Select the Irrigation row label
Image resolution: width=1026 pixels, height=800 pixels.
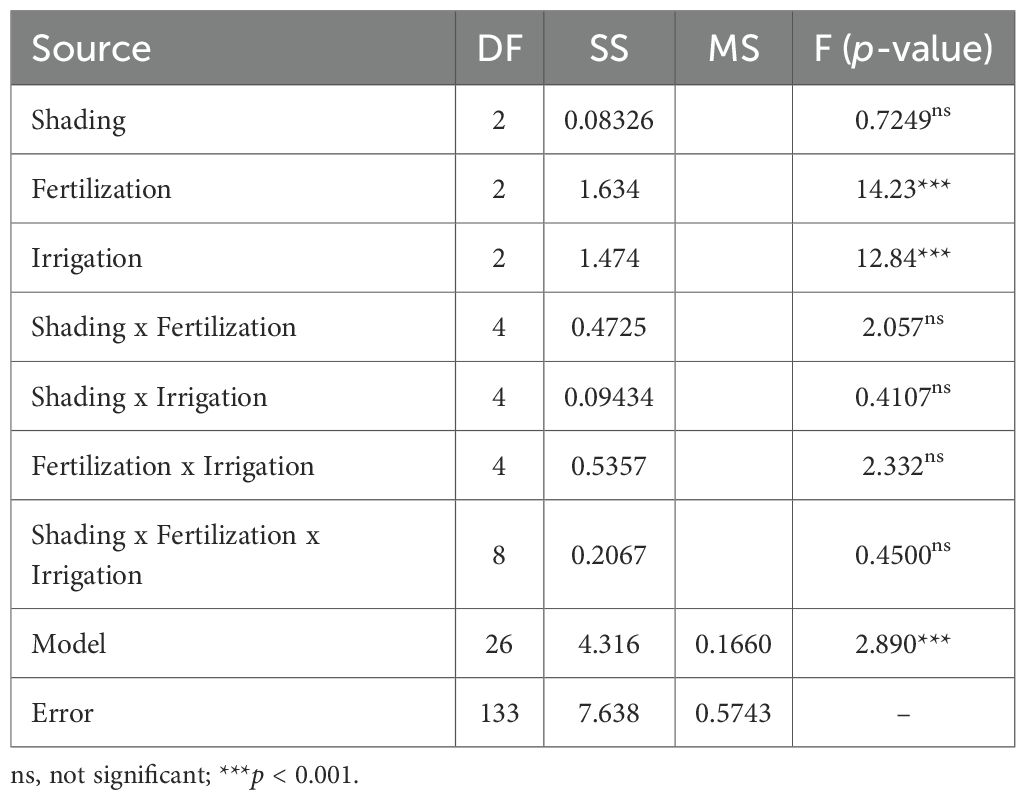[87, 258]
